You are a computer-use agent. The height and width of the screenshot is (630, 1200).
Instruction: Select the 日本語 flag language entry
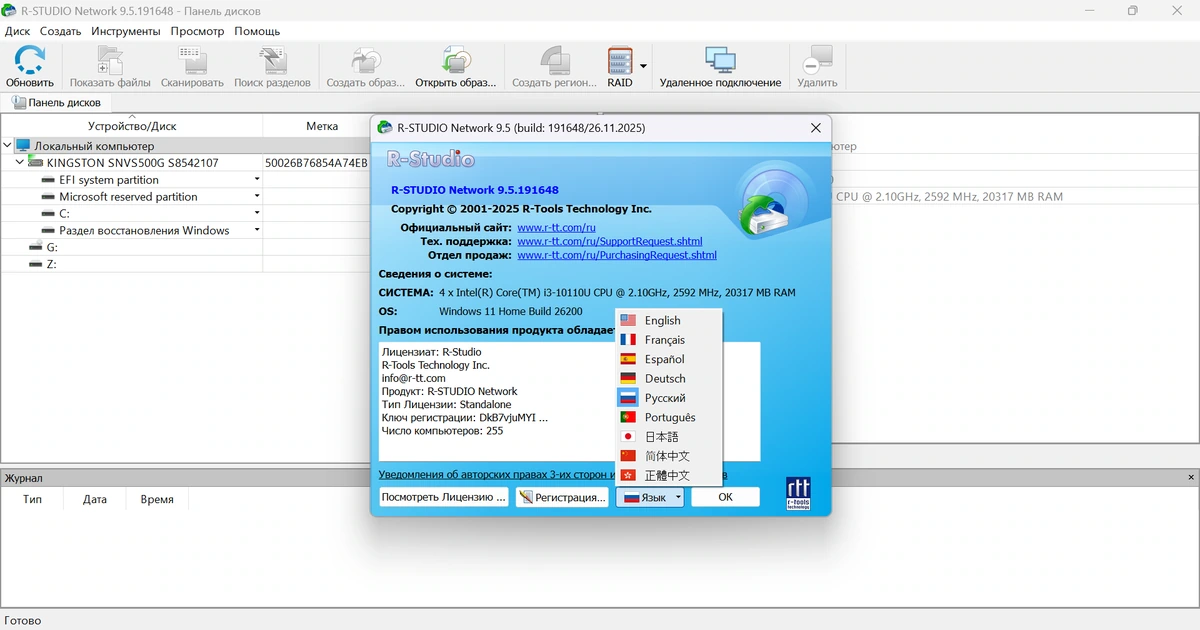668,436
